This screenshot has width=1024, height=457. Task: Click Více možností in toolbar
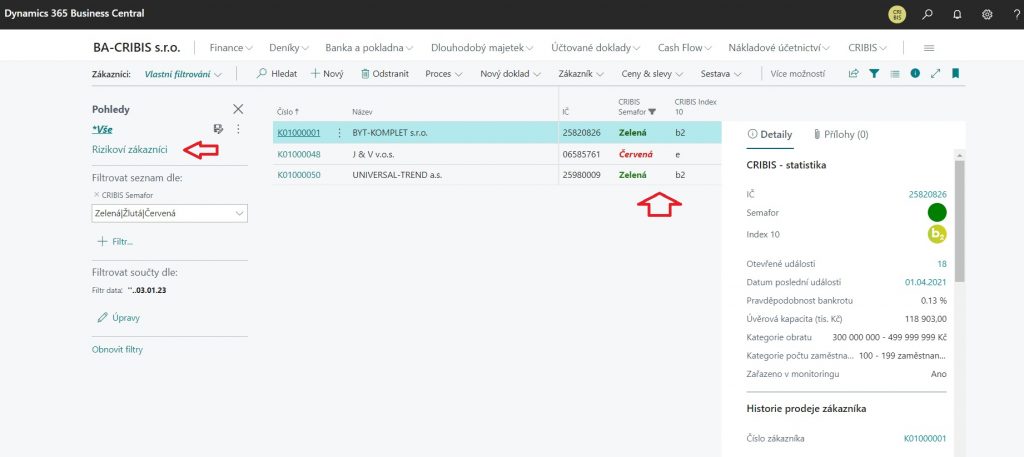tap(797, 74)
